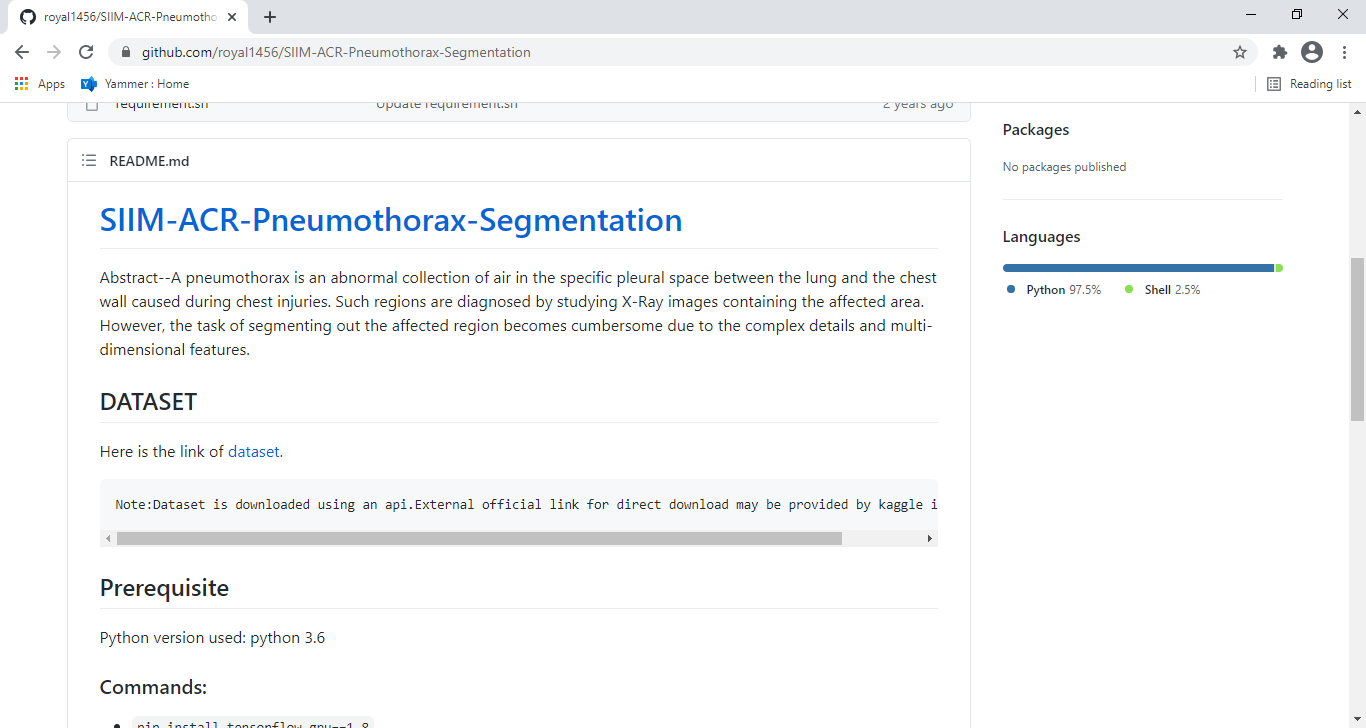1366x728 pixels.
Task: Open Yammer : Home bookmark
Action: (135, 84)
